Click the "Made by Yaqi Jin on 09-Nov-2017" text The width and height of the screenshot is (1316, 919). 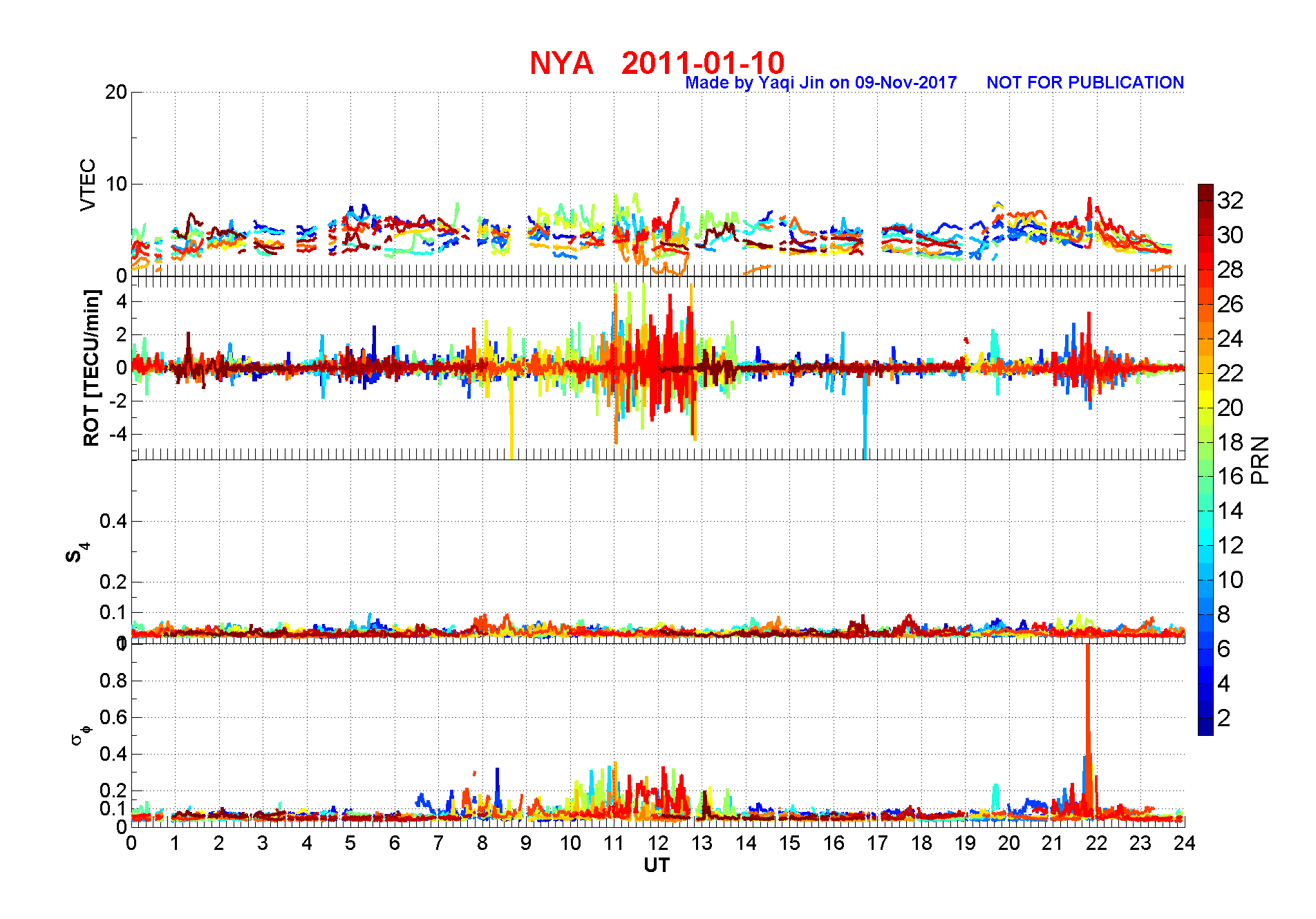821,83
